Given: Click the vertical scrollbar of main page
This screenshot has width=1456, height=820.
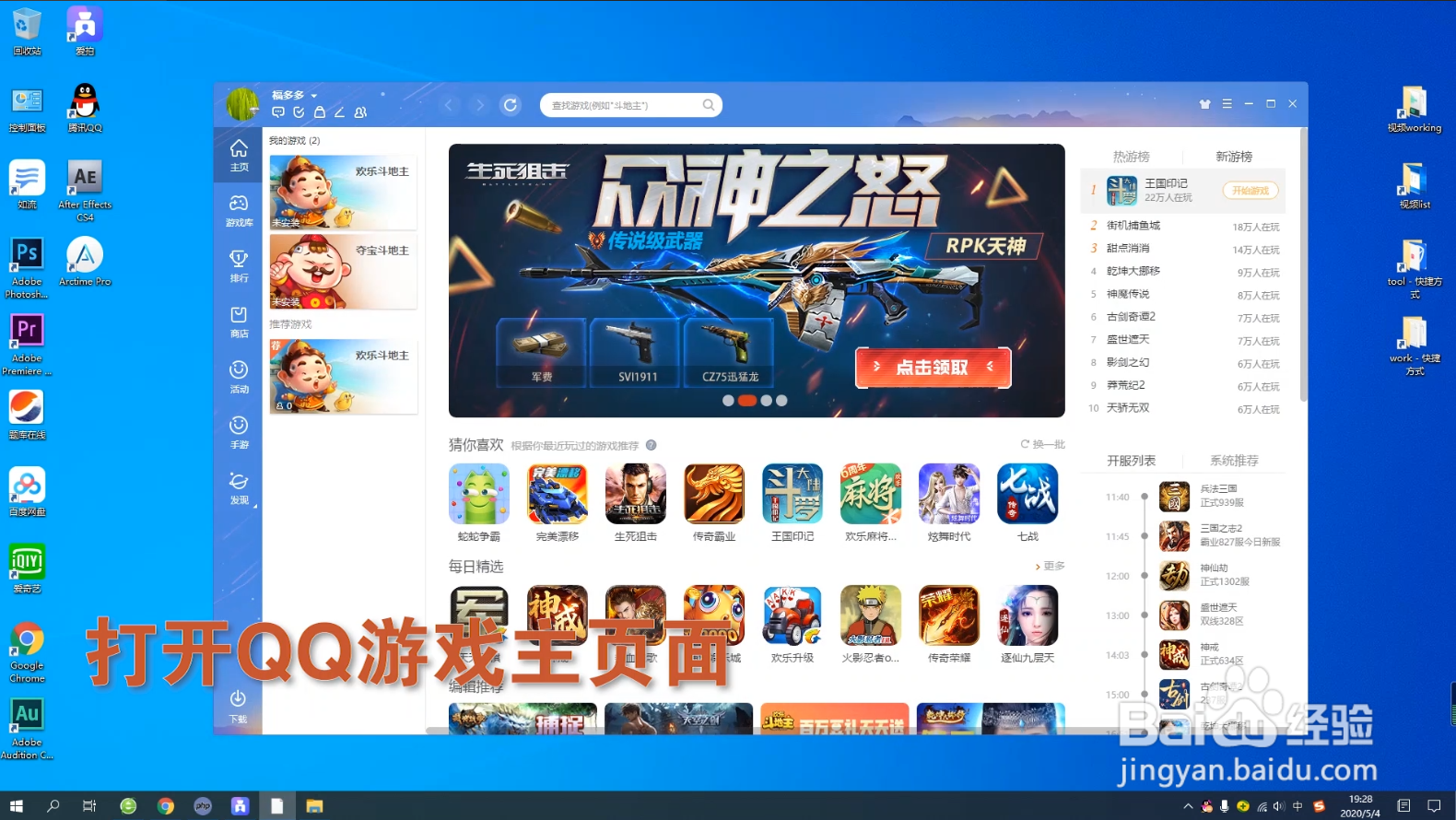Looking at the screenshot, I should point(1303,264).
